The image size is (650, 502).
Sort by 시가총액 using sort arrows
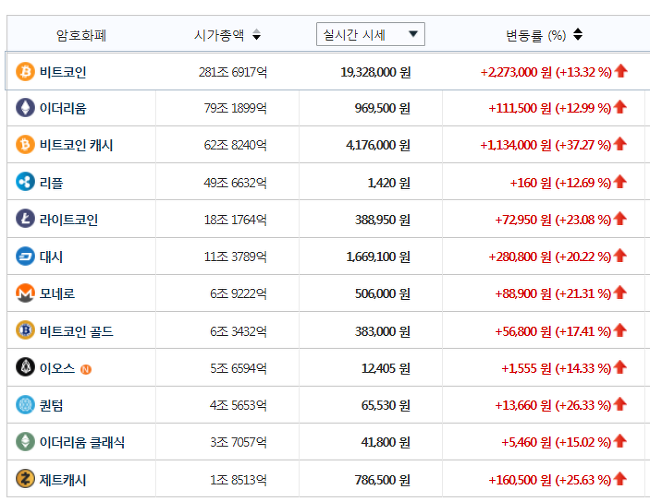pos(257,34)
